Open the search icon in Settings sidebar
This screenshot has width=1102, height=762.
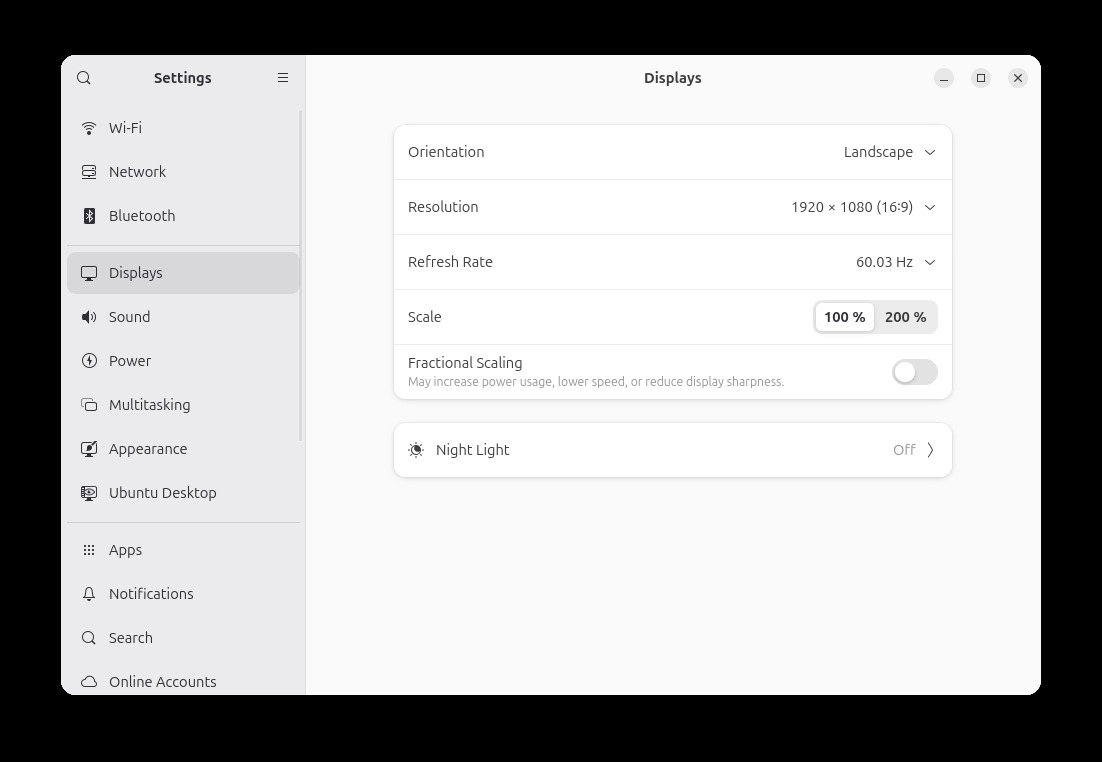coord(84,78)
